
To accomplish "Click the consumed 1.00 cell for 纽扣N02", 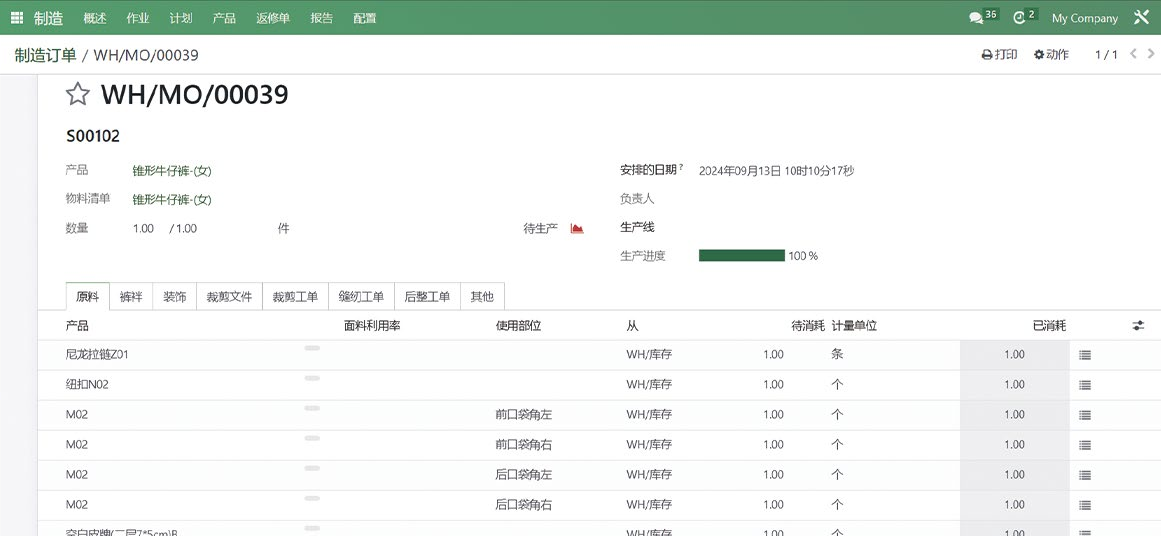I will tap(1014, 385).
